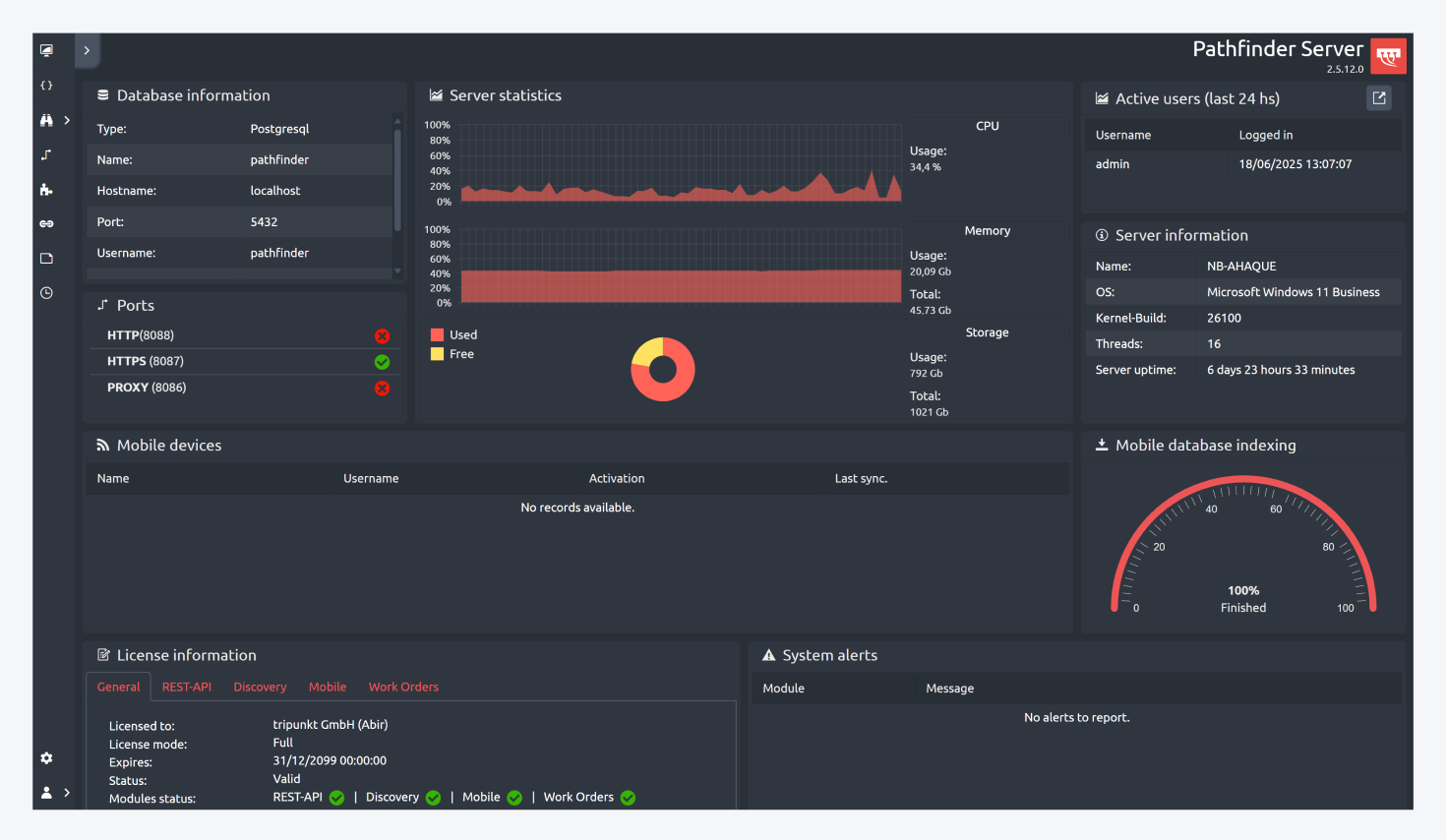Open settings gear in sidebar
The image size is (1446, 840).
(x=46, y=758)
